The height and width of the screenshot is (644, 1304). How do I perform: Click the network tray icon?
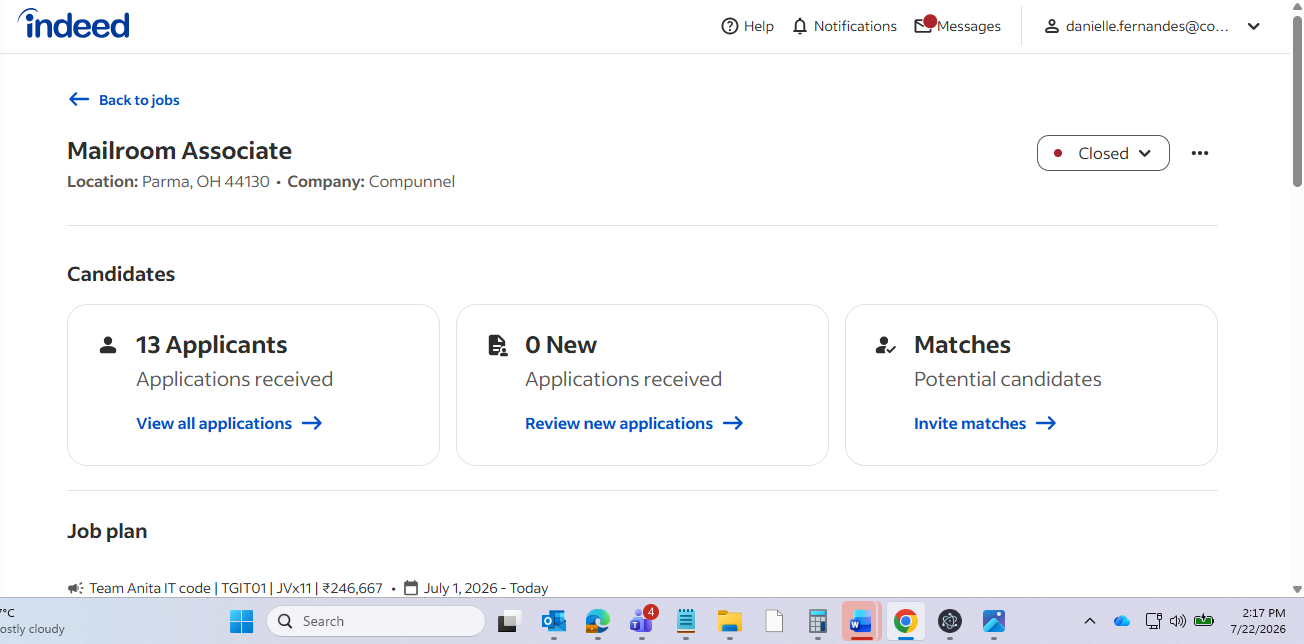[1153, 621]
